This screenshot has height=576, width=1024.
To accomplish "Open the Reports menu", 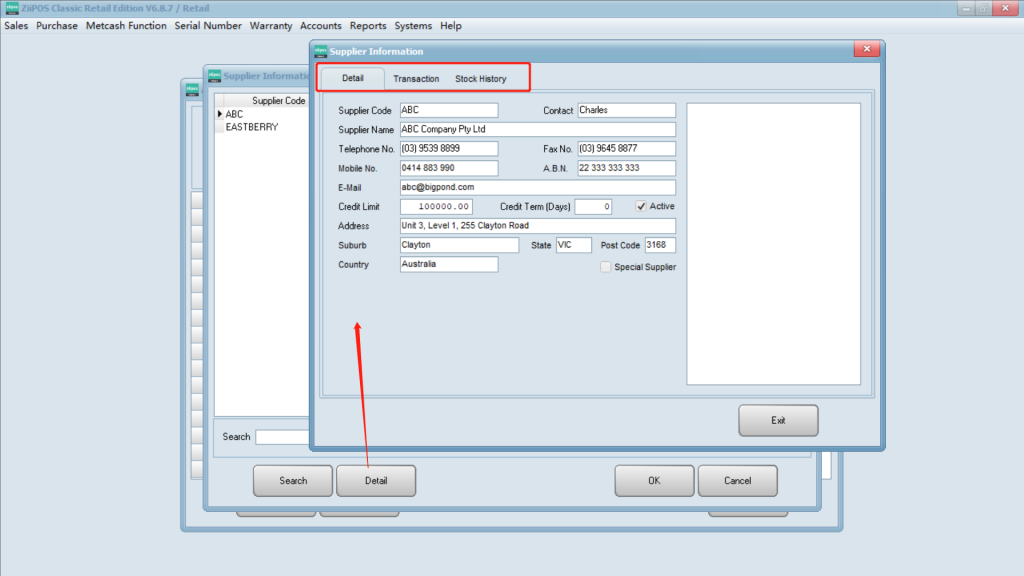I will pyautogui.click(x=368, y=26).
